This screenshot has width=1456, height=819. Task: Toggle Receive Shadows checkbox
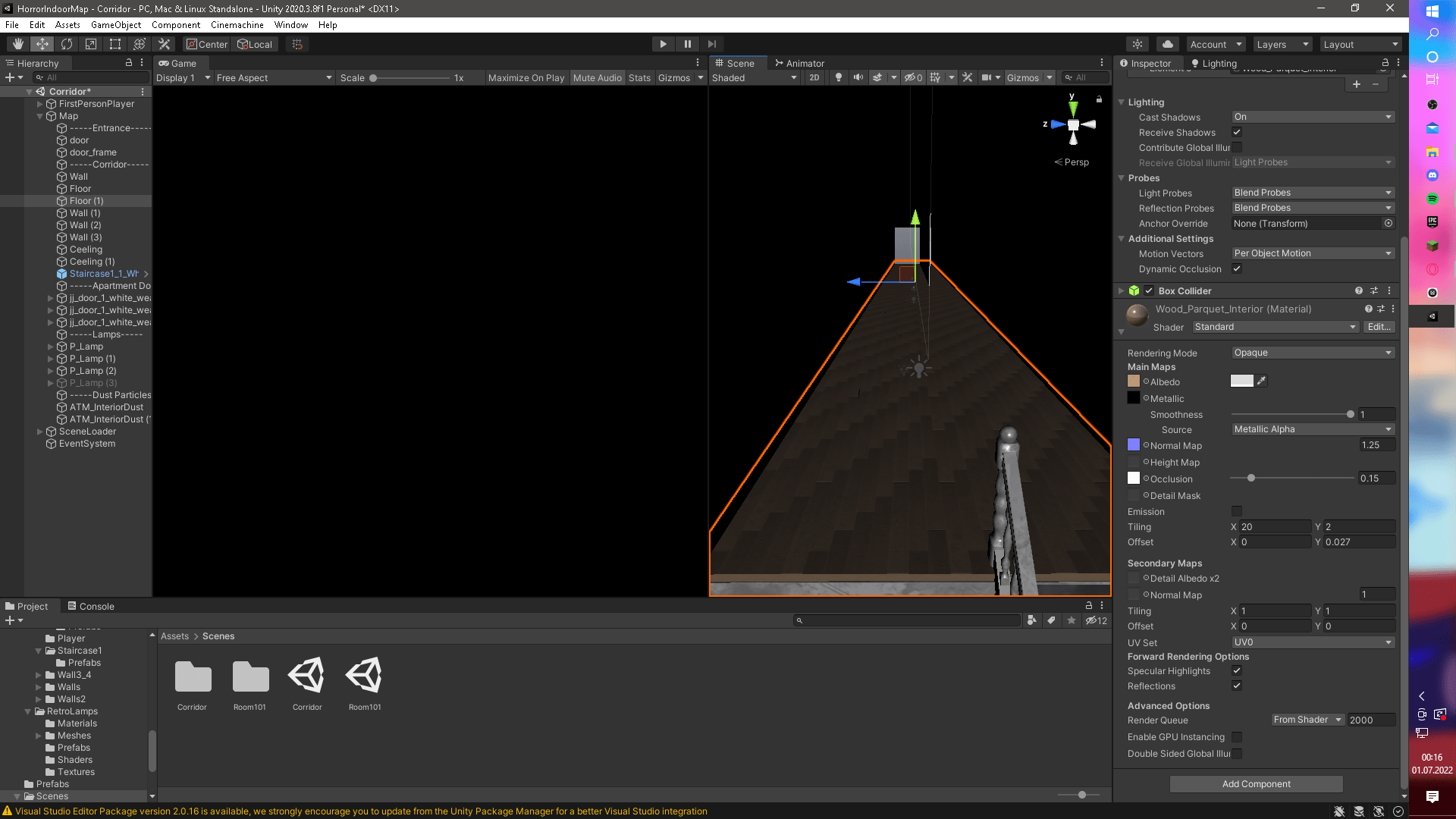click(x=1237, y=132)
